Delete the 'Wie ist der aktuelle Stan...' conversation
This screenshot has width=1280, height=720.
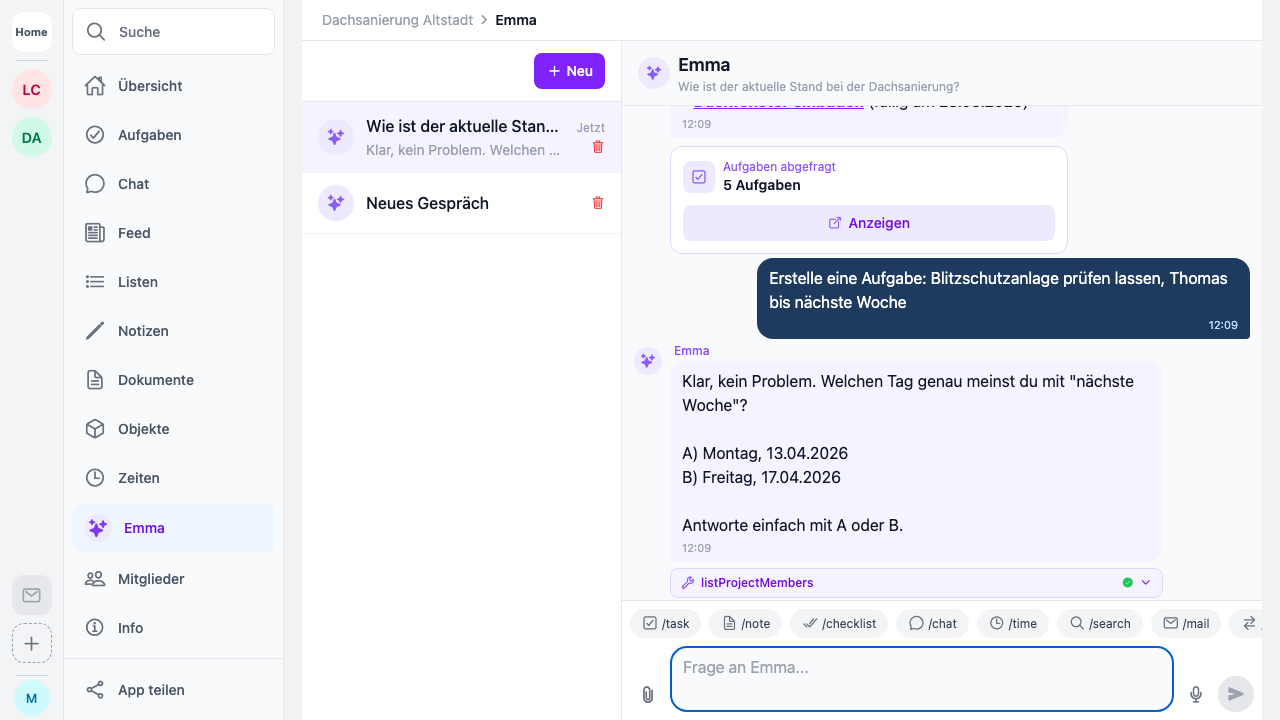coord(598,147)
